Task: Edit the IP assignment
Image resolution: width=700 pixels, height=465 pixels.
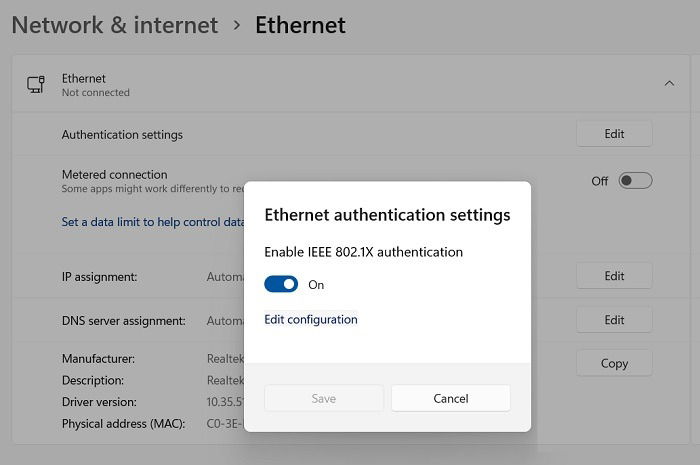Action: pyautogui.click(x=614, y=276)
